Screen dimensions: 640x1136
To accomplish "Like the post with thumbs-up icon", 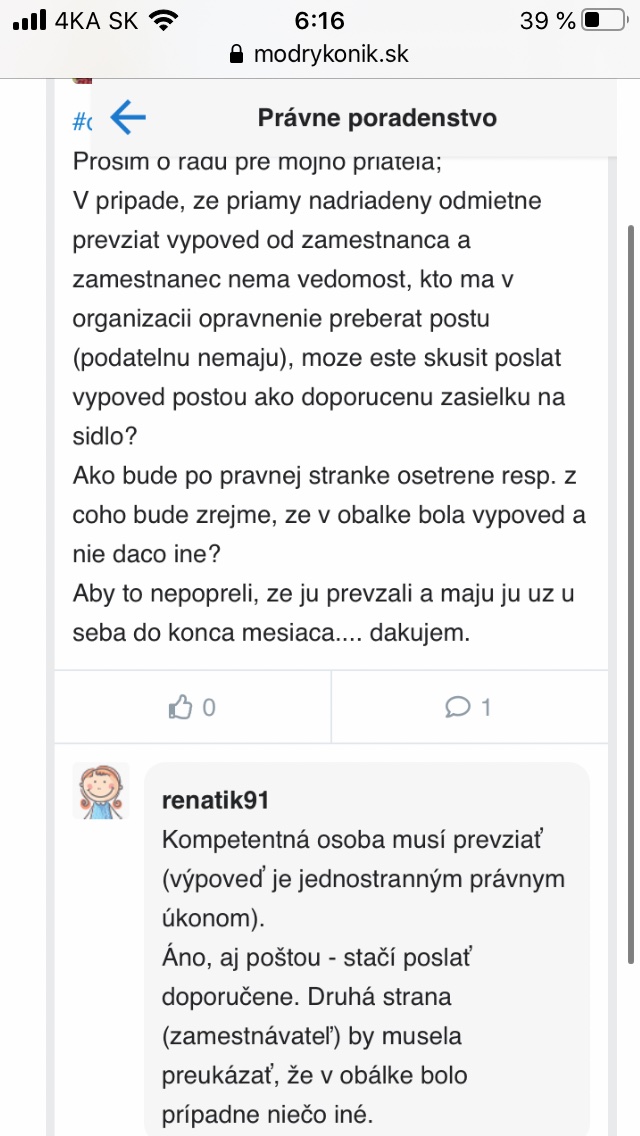I will (x=181, y=708).
